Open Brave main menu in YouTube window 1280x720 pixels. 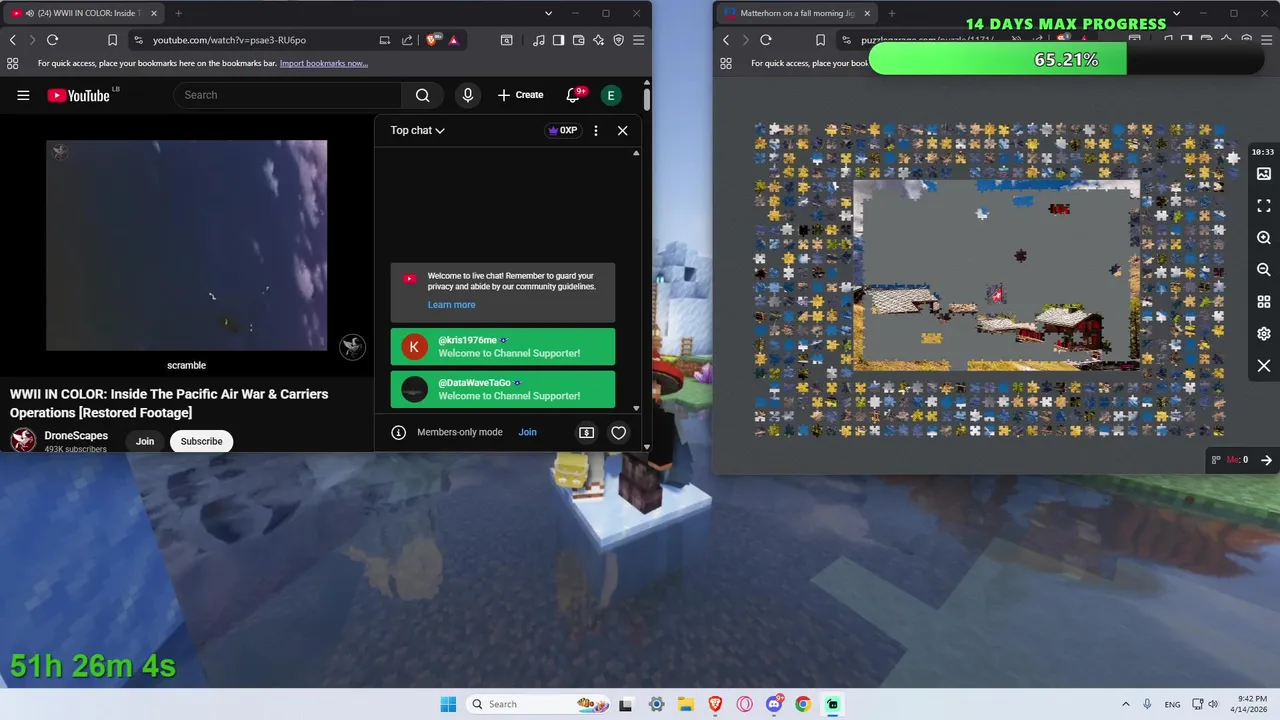point(638,40)
